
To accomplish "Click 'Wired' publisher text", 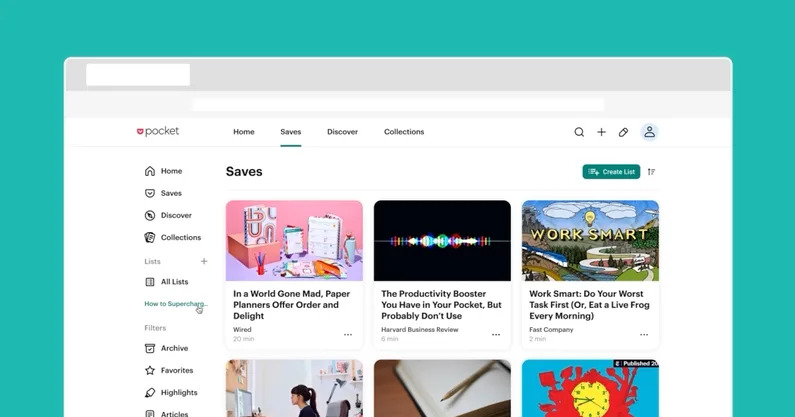I will point(242,330).
